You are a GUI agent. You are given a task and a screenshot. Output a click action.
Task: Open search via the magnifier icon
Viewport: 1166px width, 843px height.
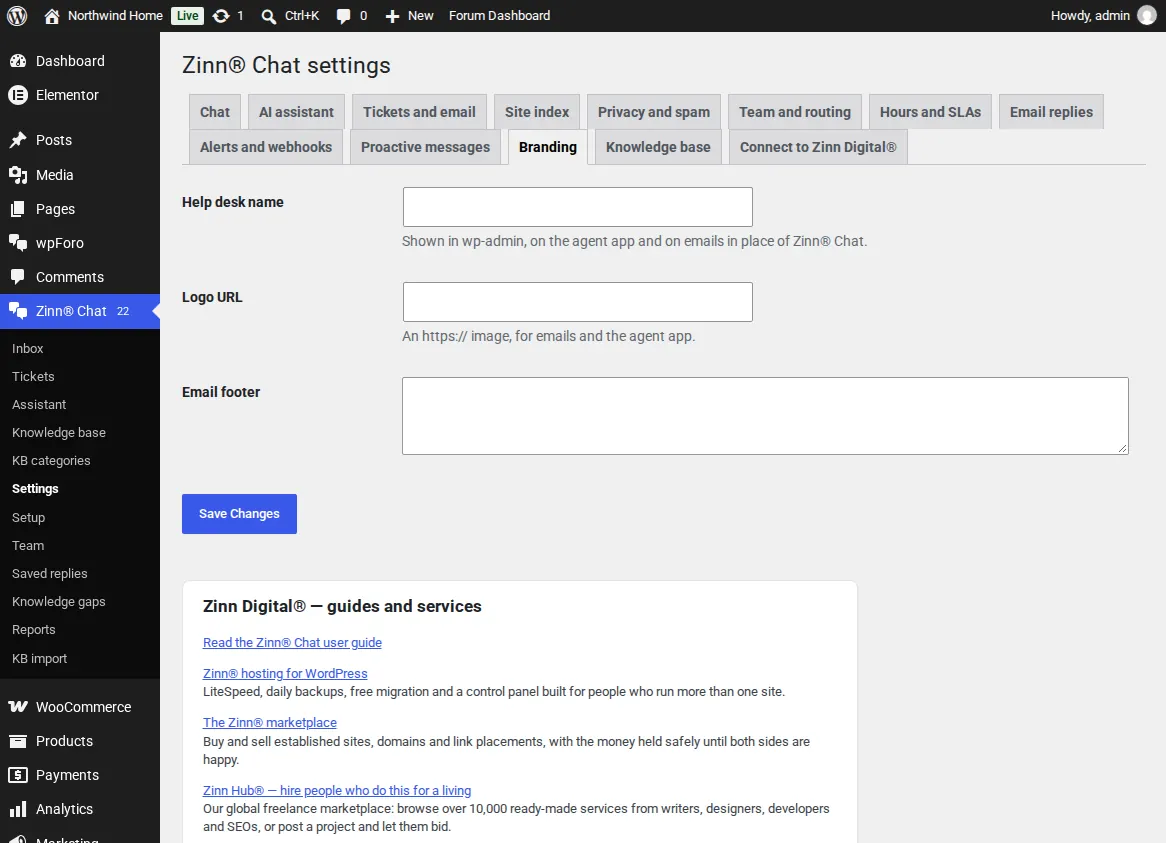(268, 16)
